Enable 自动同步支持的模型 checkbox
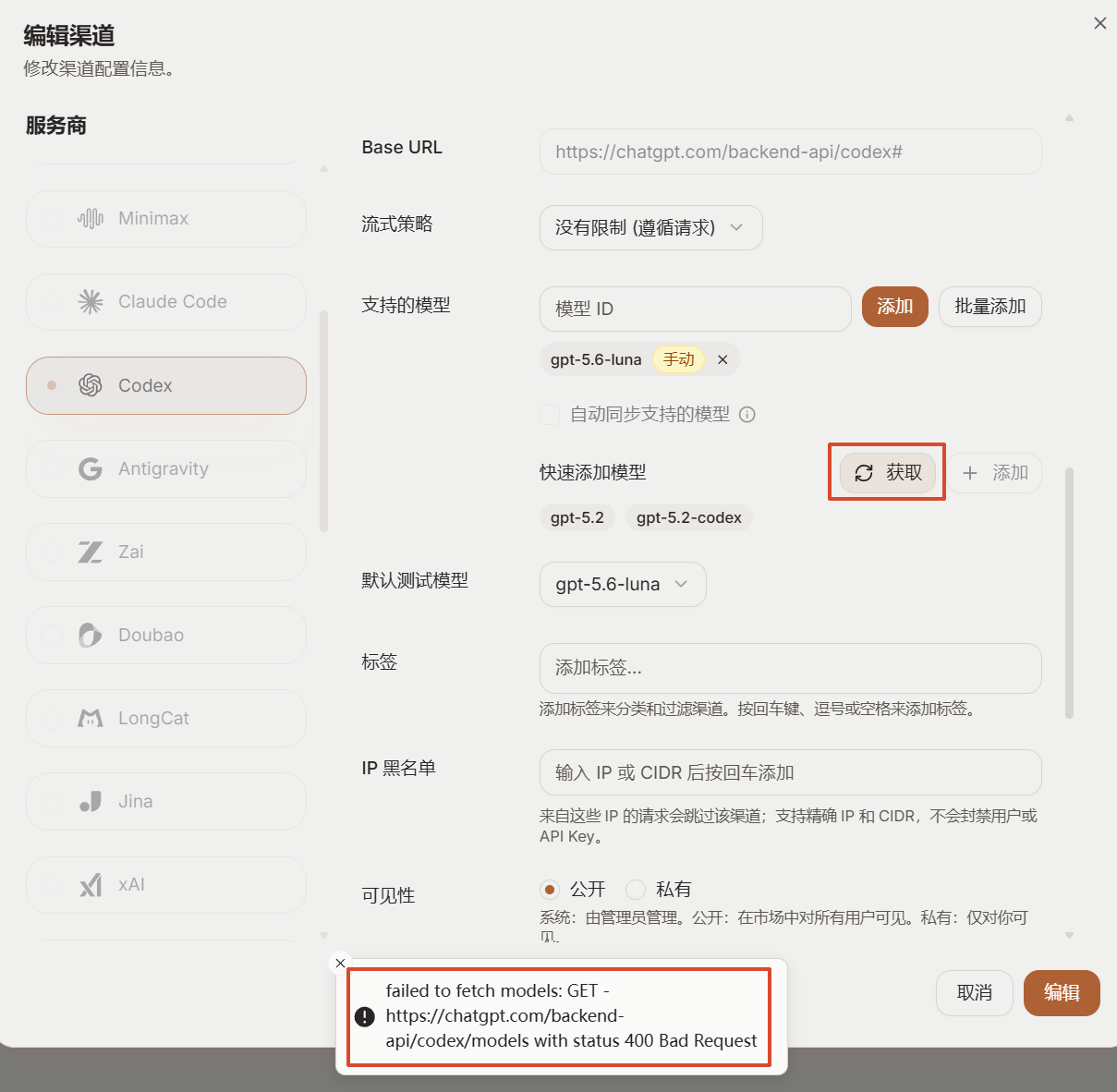This screenshot has width=1117, height=1092. point(550,414)
